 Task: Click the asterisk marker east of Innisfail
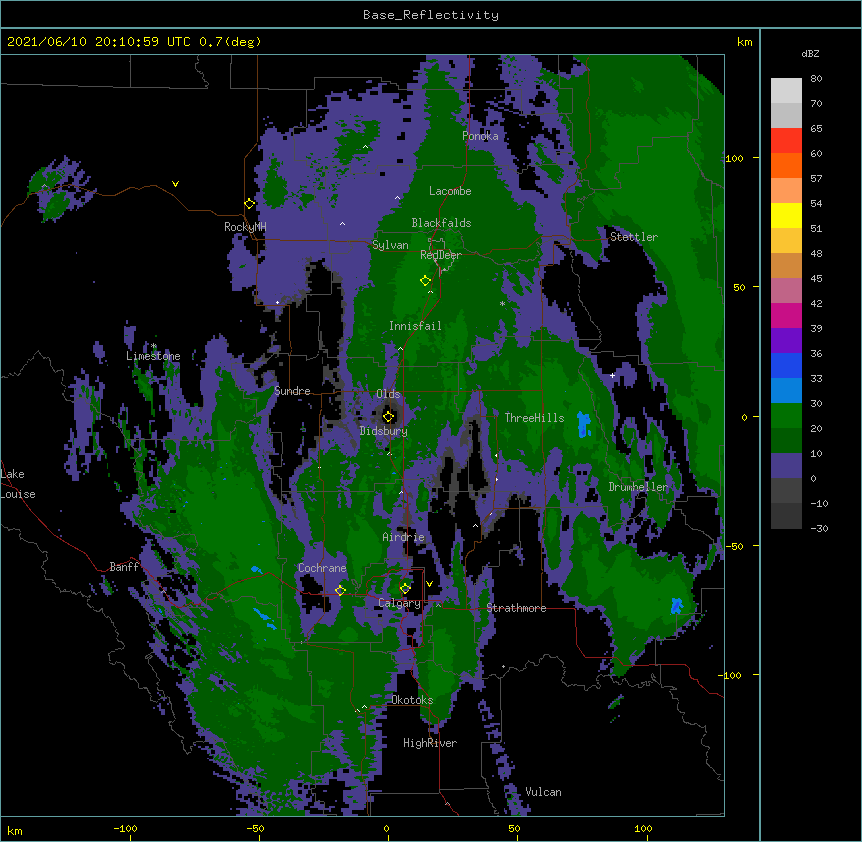click(502, 303)
